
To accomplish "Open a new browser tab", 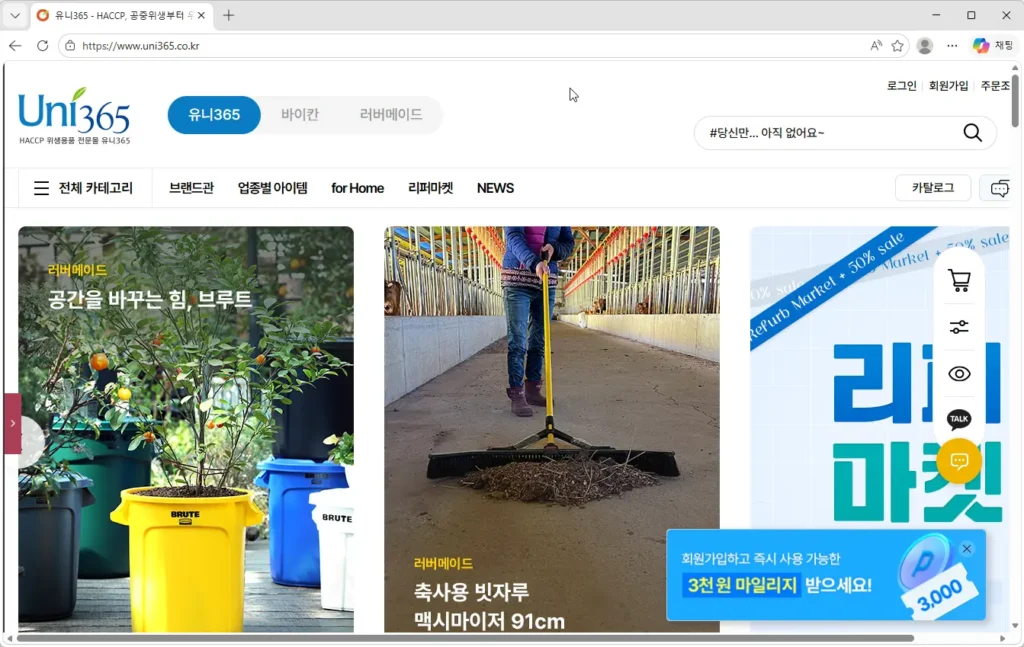I will 228,15.
